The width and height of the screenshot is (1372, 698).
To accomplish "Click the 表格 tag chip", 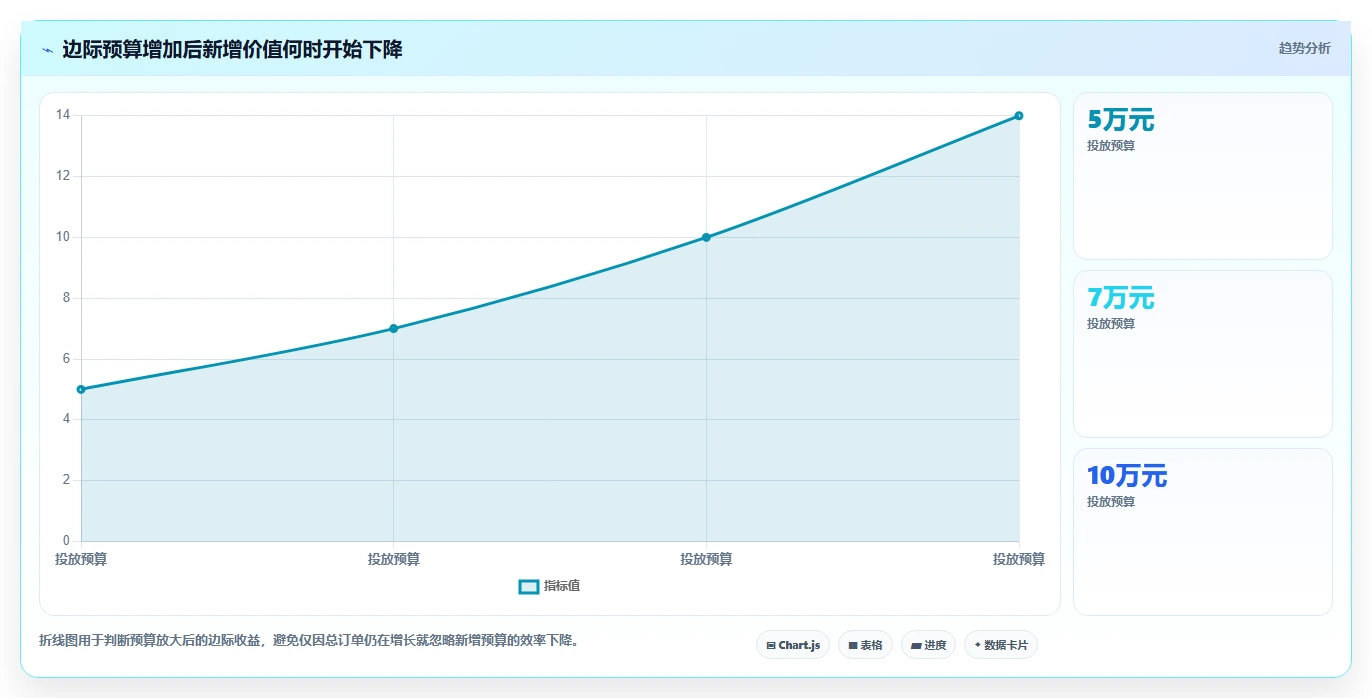I will coord(865,645).
